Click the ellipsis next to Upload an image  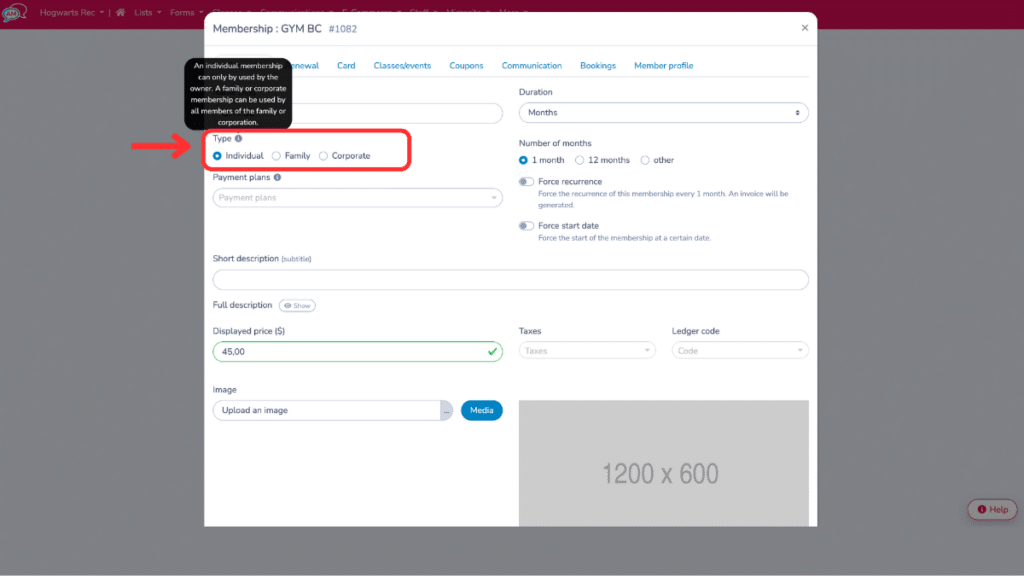click(447, 410)
